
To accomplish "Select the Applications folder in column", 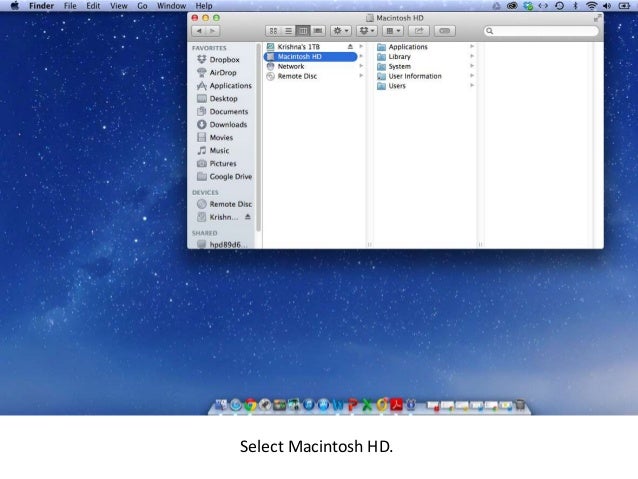I will pyautogui.click(x=407, y=47).
